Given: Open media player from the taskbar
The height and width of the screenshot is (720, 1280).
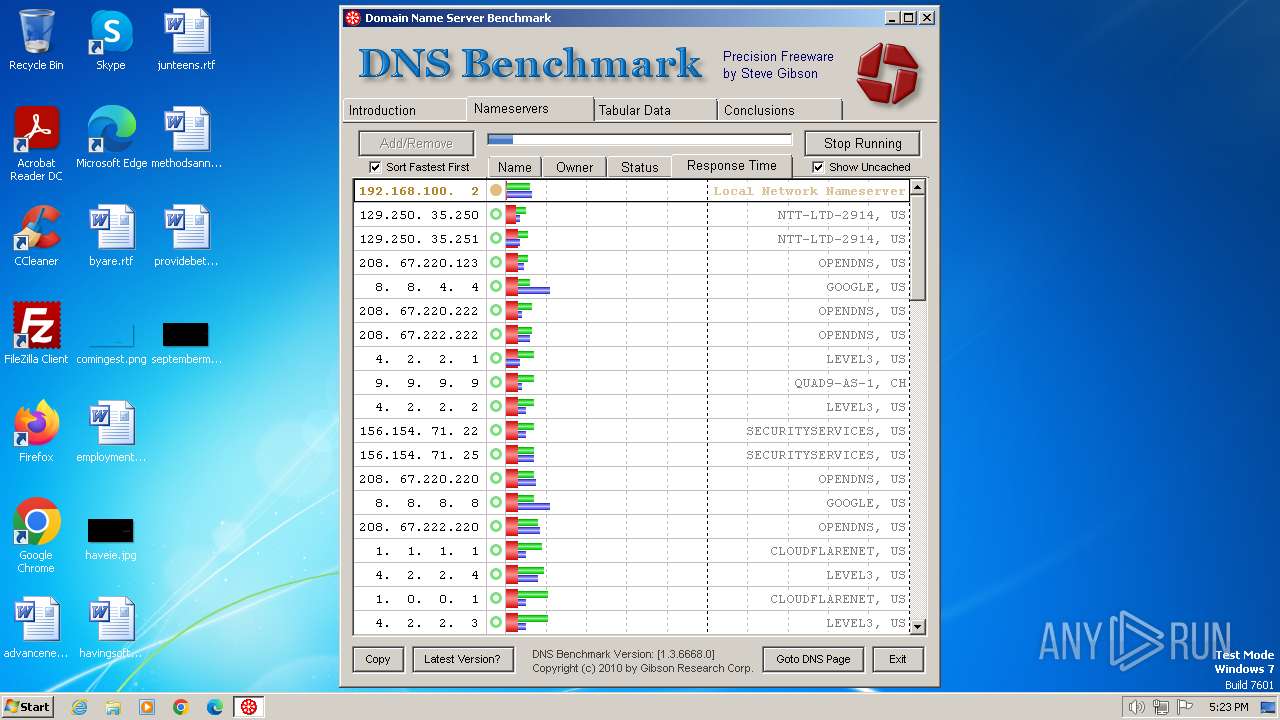Looking at the screenshot, I should click(147, 707).
